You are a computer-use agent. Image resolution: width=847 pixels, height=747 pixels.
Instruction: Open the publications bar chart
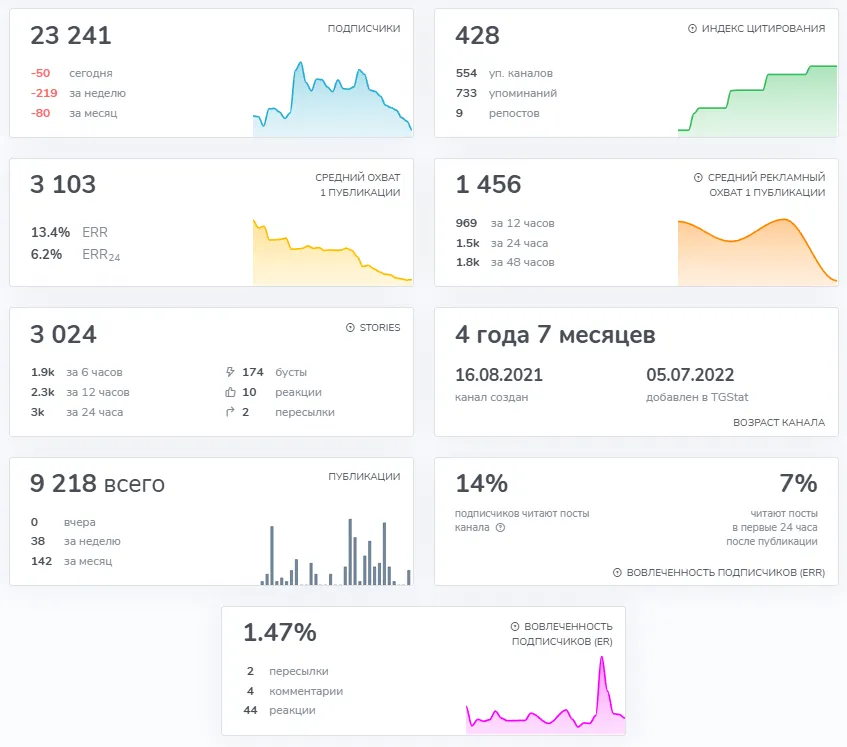click(335, 552)
